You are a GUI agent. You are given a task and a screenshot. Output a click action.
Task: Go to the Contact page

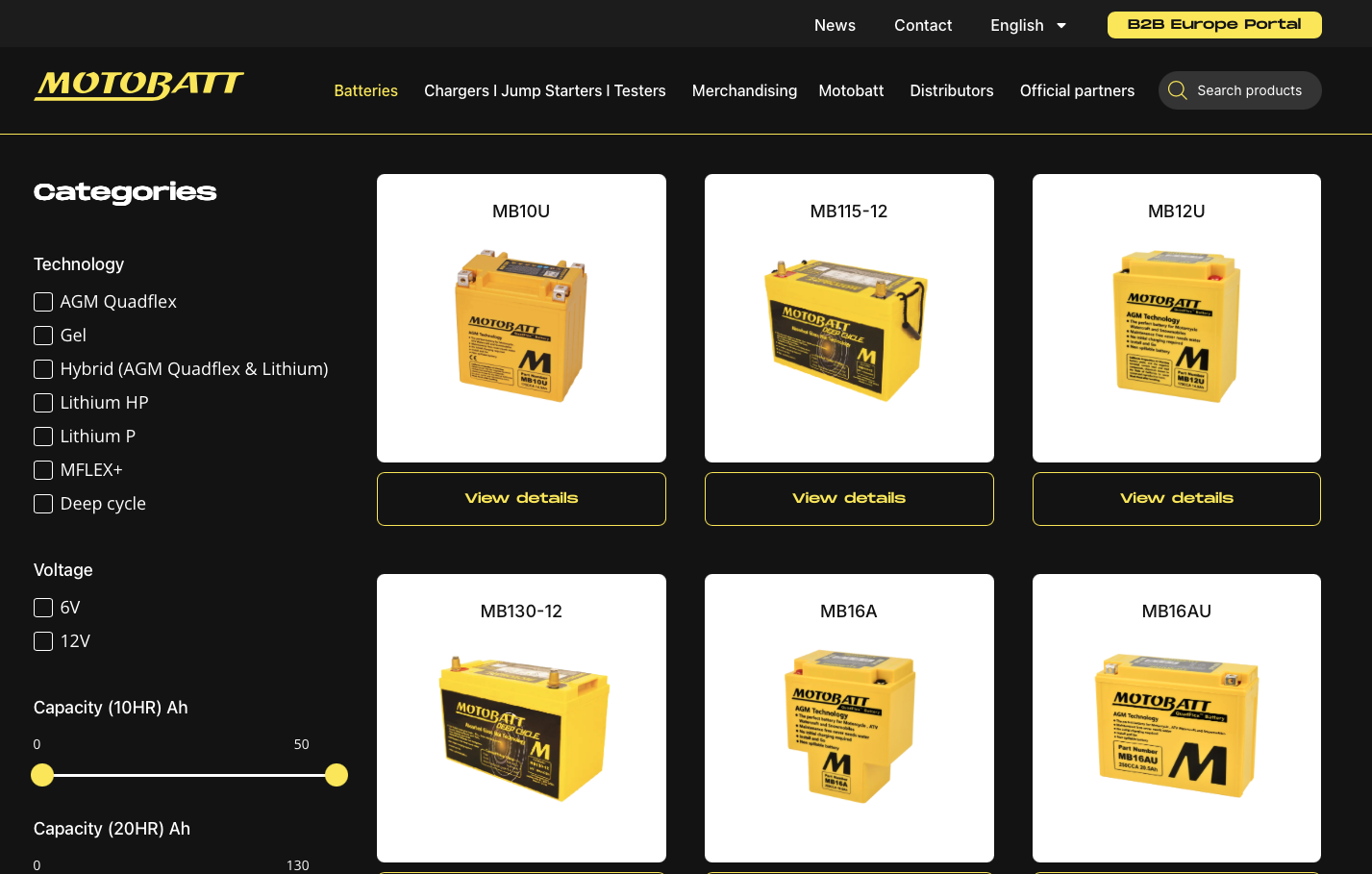click(923, 25)
